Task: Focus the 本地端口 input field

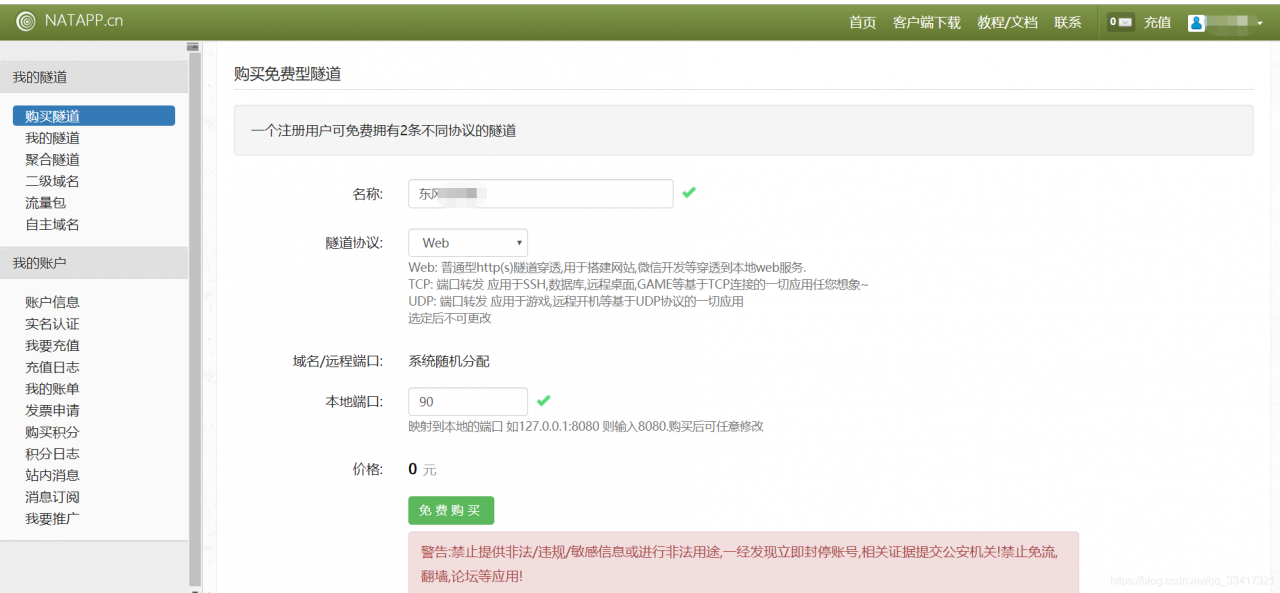Action: pos(468,402)
